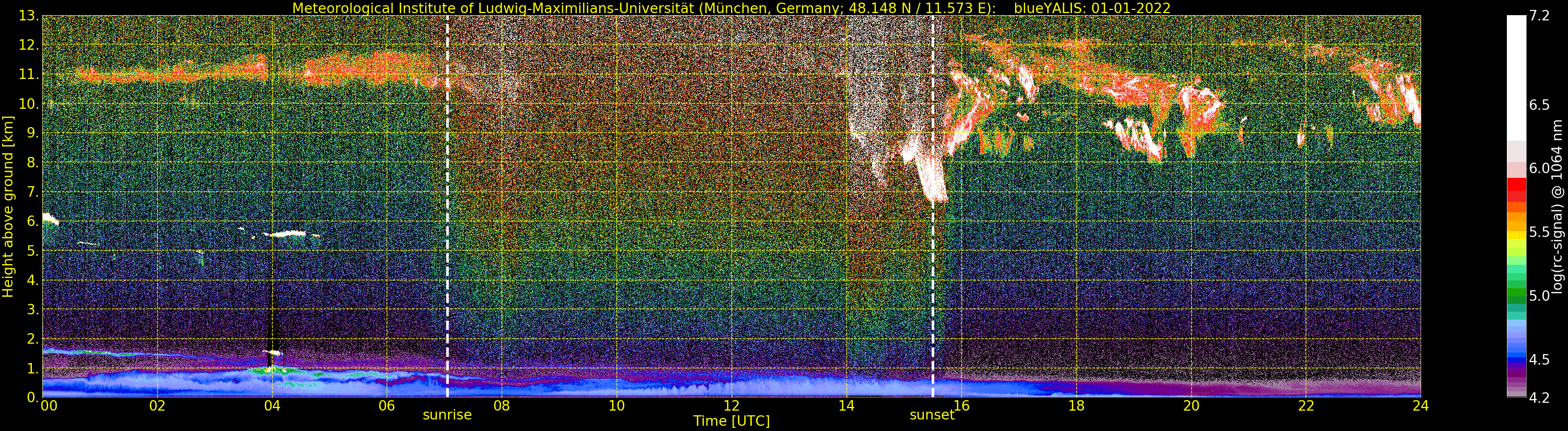
Task: Click the '14' time tick label
Action: click(846, 406)
